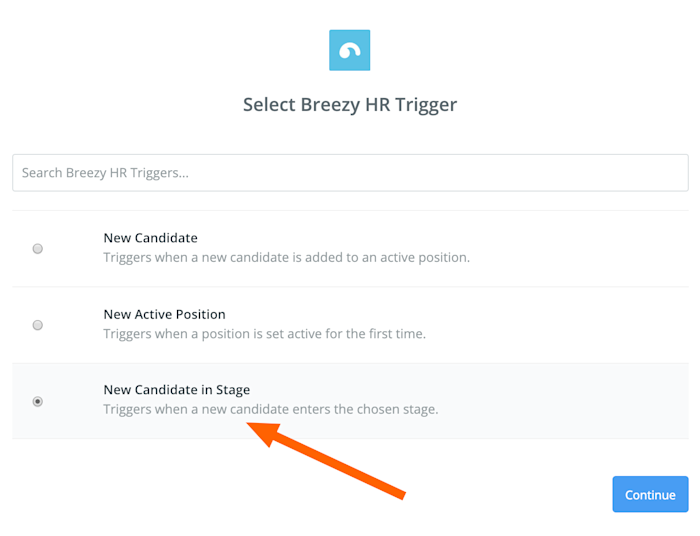
Task: Click the "New Active Position" trigger title
Action: coord(164,314)
